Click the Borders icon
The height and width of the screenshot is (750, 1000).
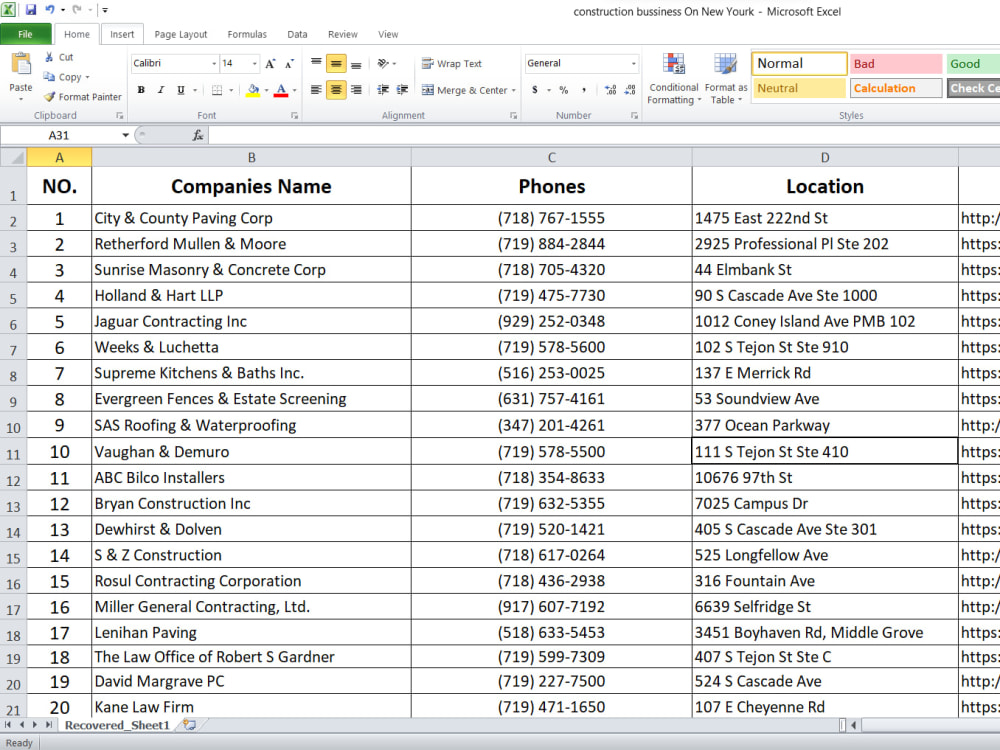click(x=217, y=90)
